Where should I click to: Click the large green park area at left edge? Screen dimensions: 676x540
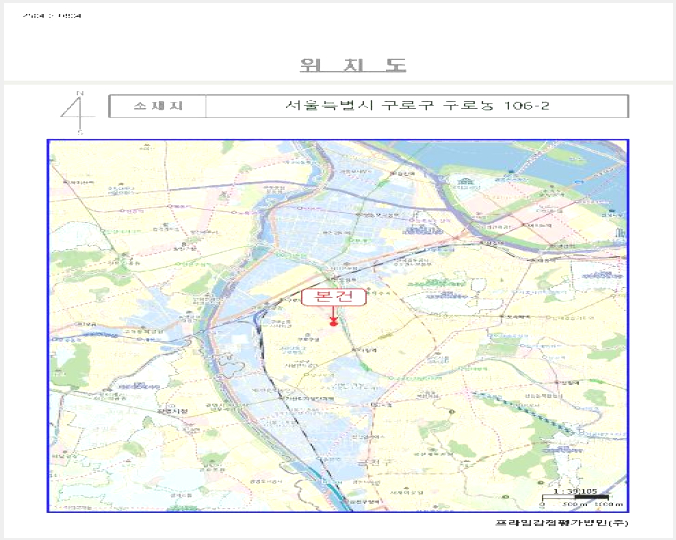[69, 364]
